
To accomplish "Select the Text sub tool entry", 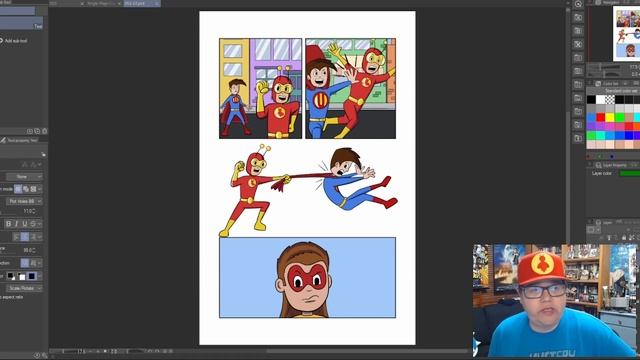I will 21,23.
